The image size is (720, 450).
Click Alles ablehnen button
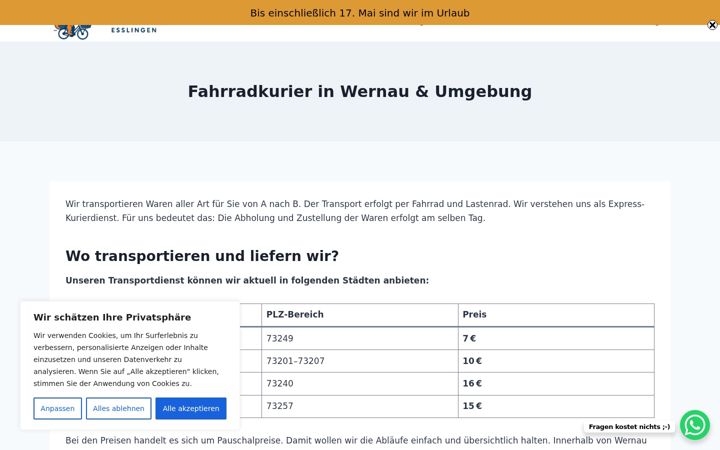pos(118,408)
